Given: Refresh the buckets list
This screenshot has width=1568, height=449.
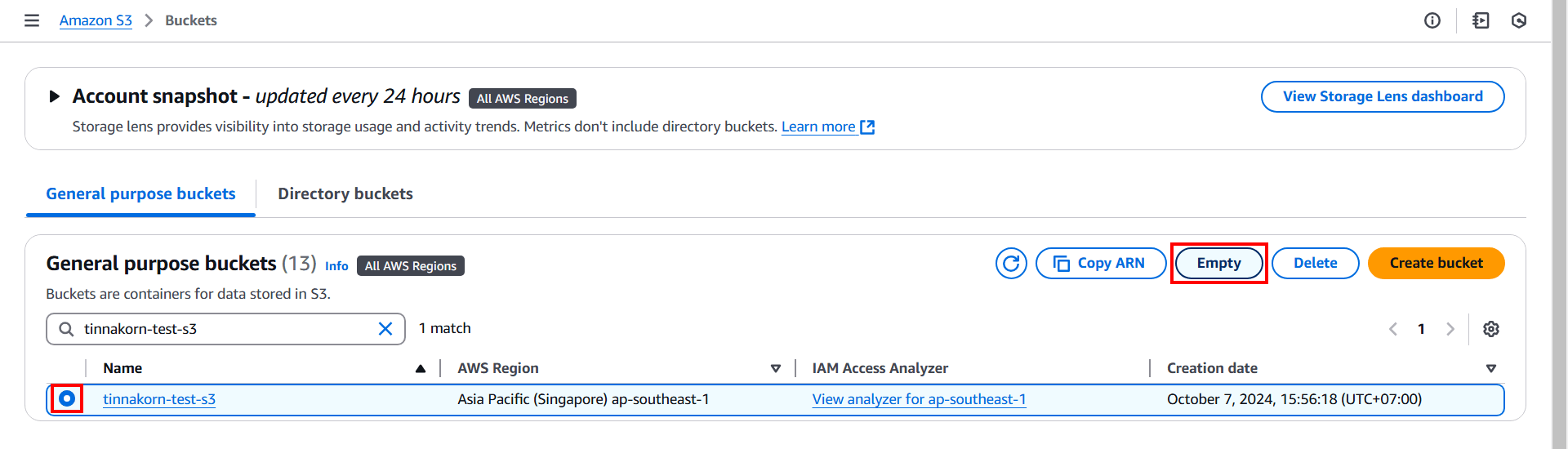Looking at the screenshot, I should pos(1011,264).
